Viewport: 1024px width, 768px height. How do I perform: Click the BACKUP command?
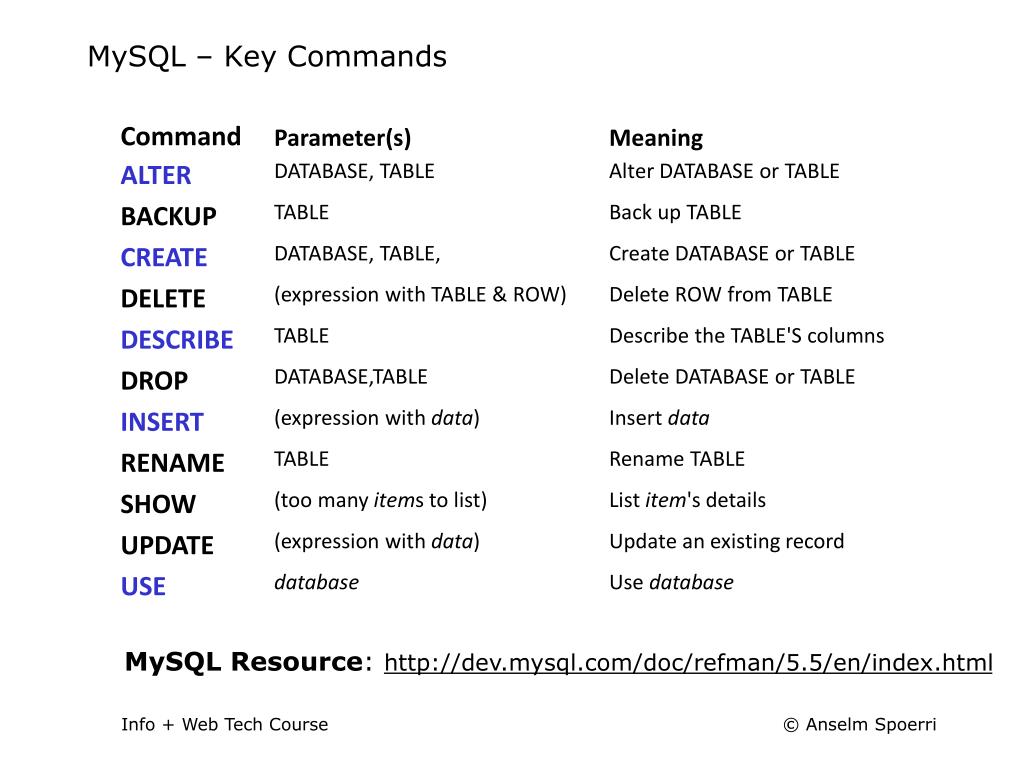[168, 216]
